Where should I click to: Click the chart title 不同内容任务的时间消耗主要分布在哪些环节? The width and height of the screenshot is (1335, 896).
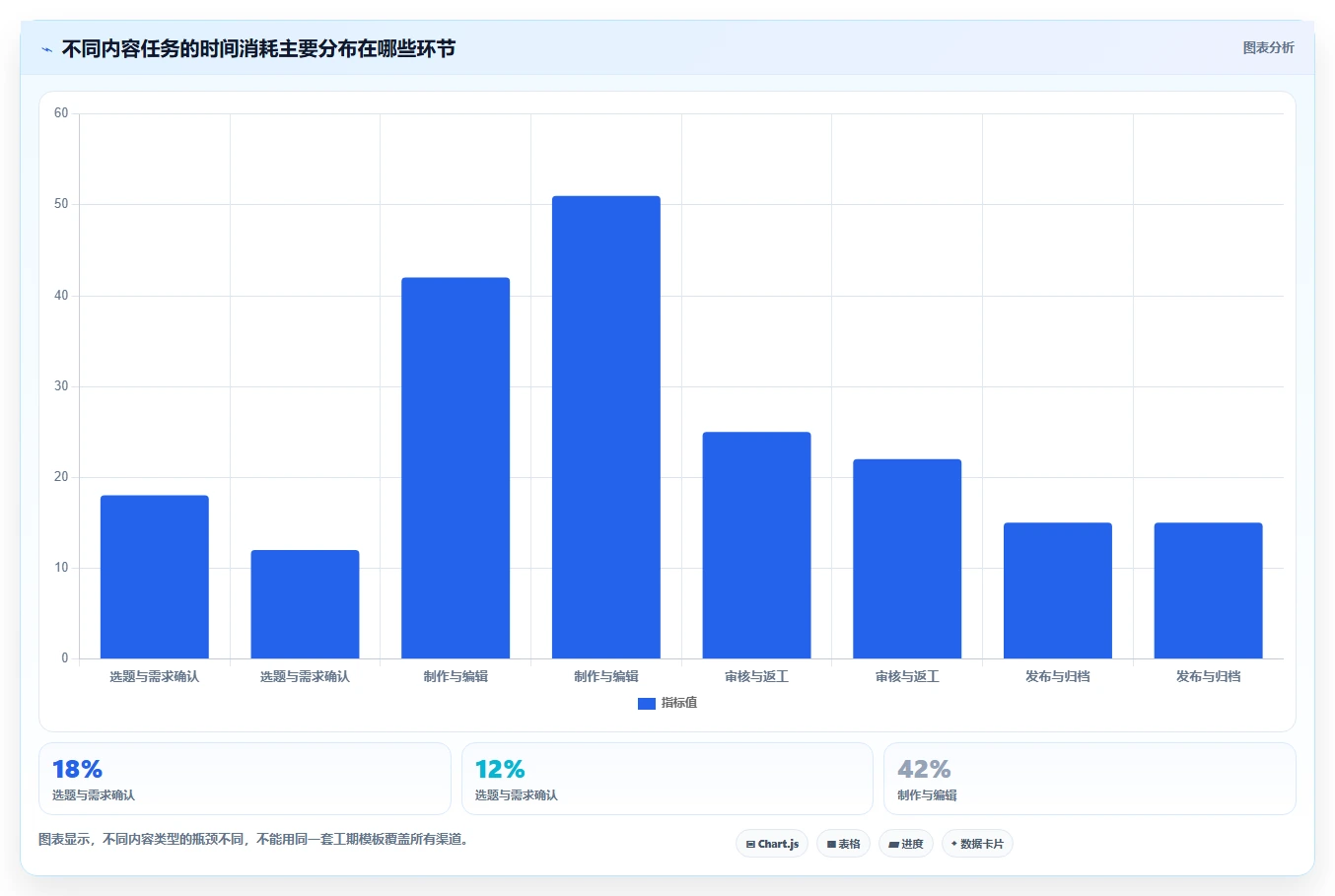[x=258, y=48]
